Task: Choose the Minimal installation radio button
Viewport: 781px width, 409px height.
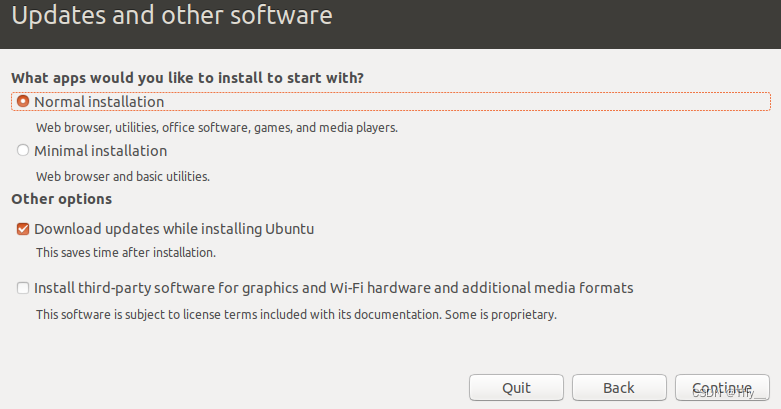Action: (23, 150)
